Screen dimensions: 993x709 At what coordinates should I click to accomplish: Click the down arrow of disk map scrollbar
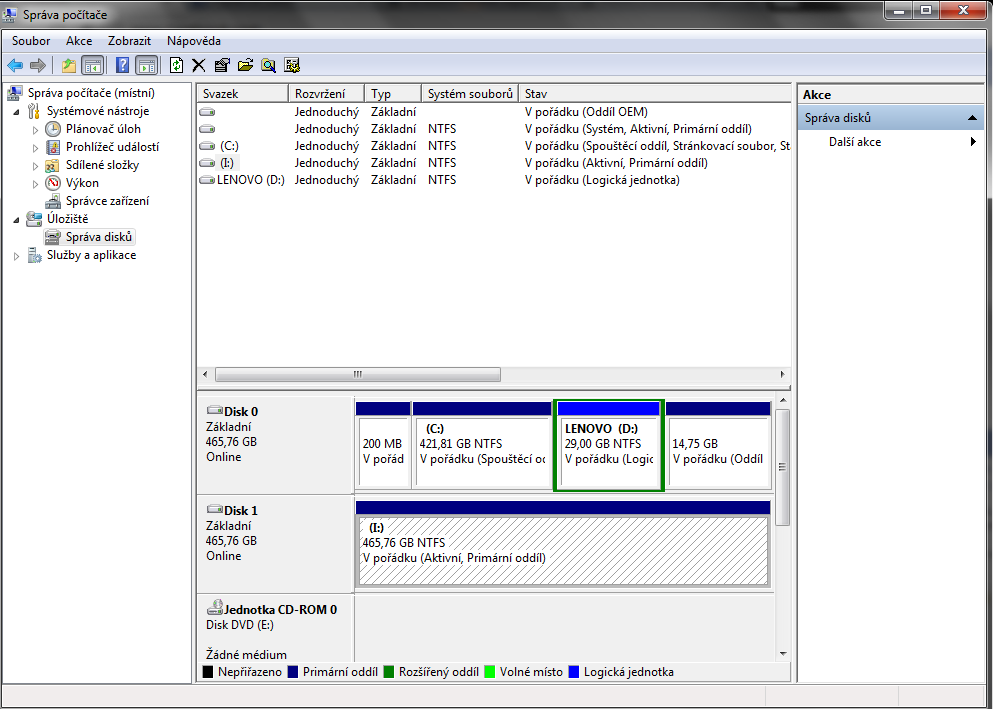click(783, 654)
